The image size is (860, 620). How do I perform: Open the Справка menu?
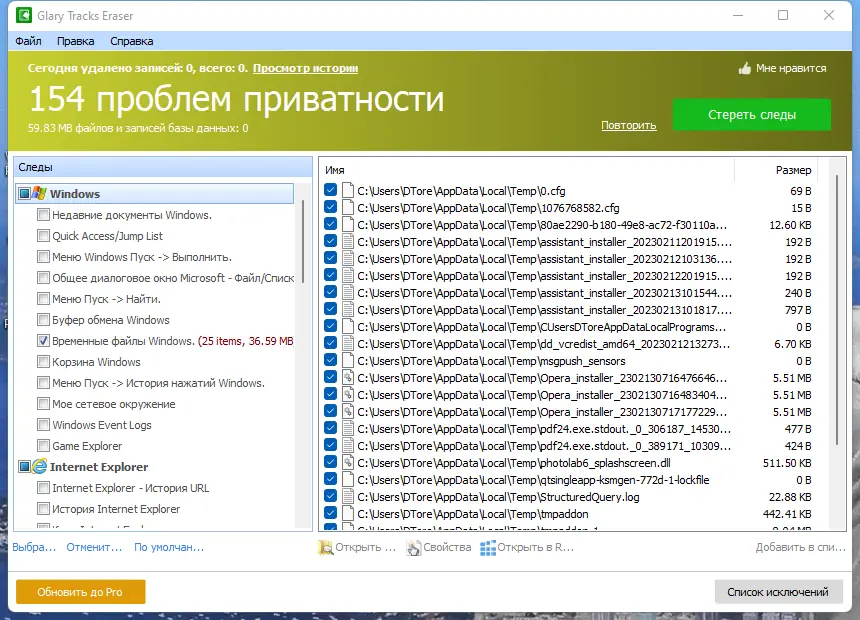pos(131,41)
